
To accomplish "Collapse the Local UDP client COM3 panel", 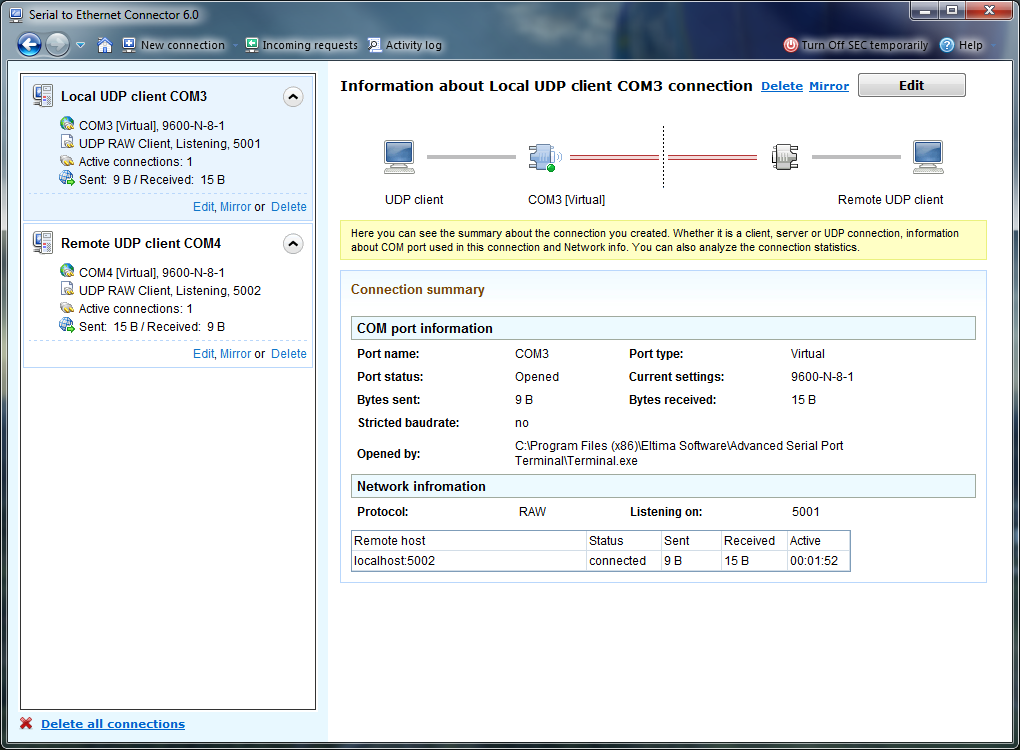I will point(293,97).
